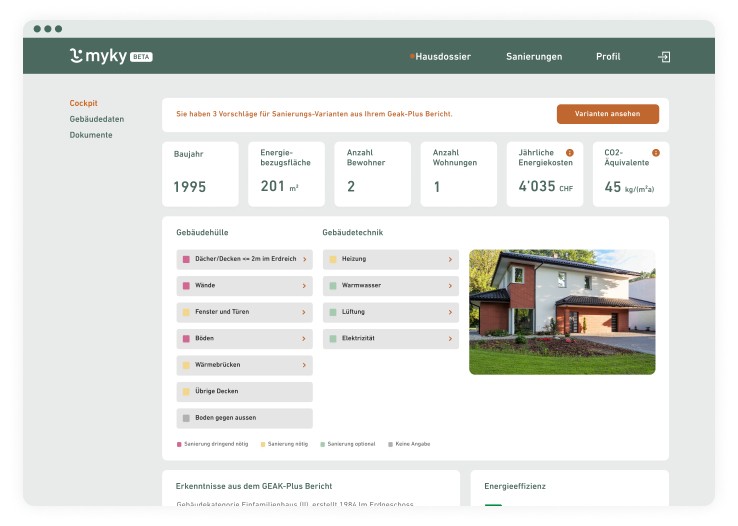Click red status square on Wände row

tap(186, 286)
